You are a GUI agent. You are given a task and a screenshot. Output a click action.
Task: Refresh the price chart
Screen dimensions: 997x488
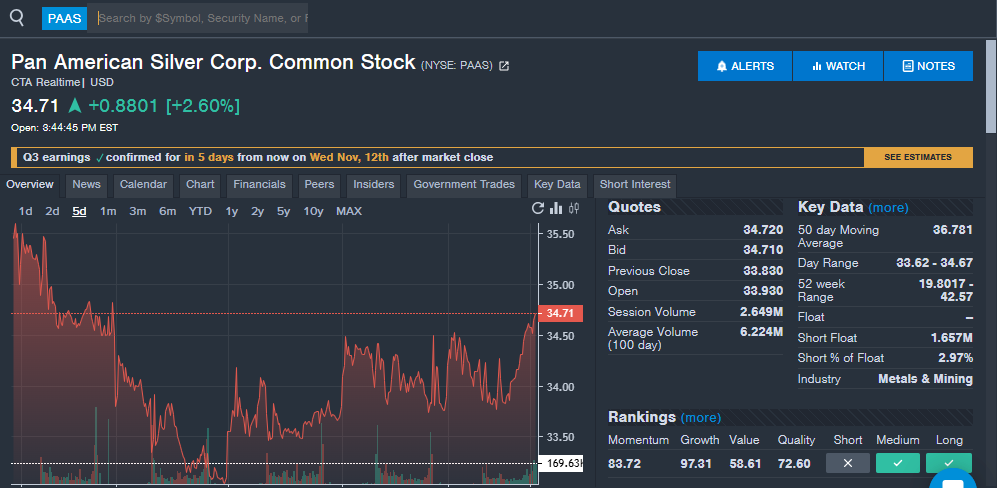(538, 209)
